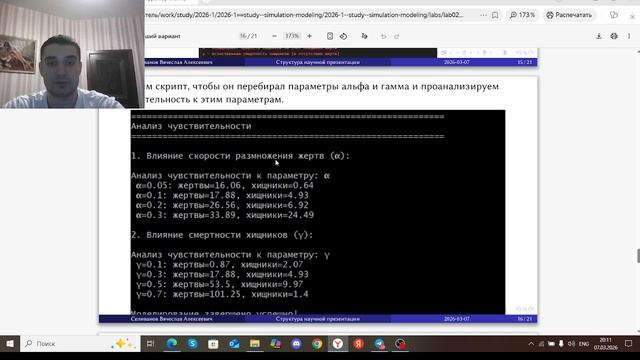Click the 173 % zoom indicator in address bar

522,15
